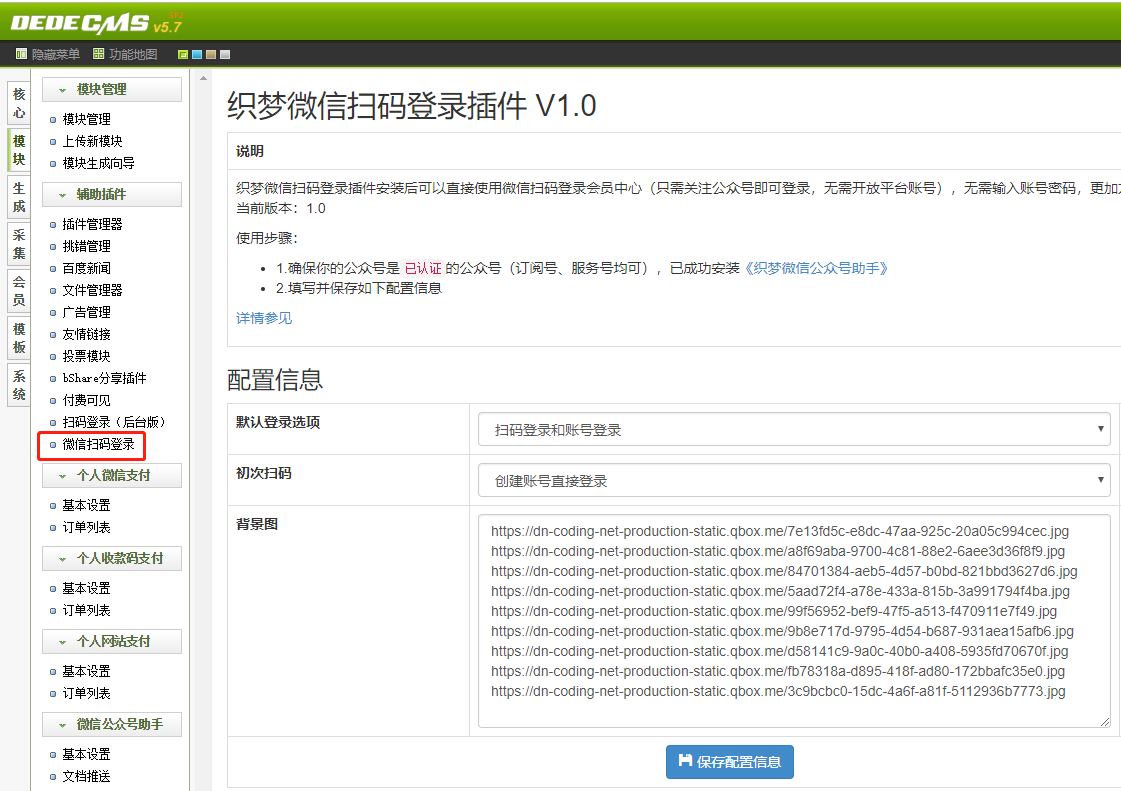This screenshot has width=1121, height=791.
Task: Collapse the 个人微信支付 menu section
Action: [x=112, y=475]
